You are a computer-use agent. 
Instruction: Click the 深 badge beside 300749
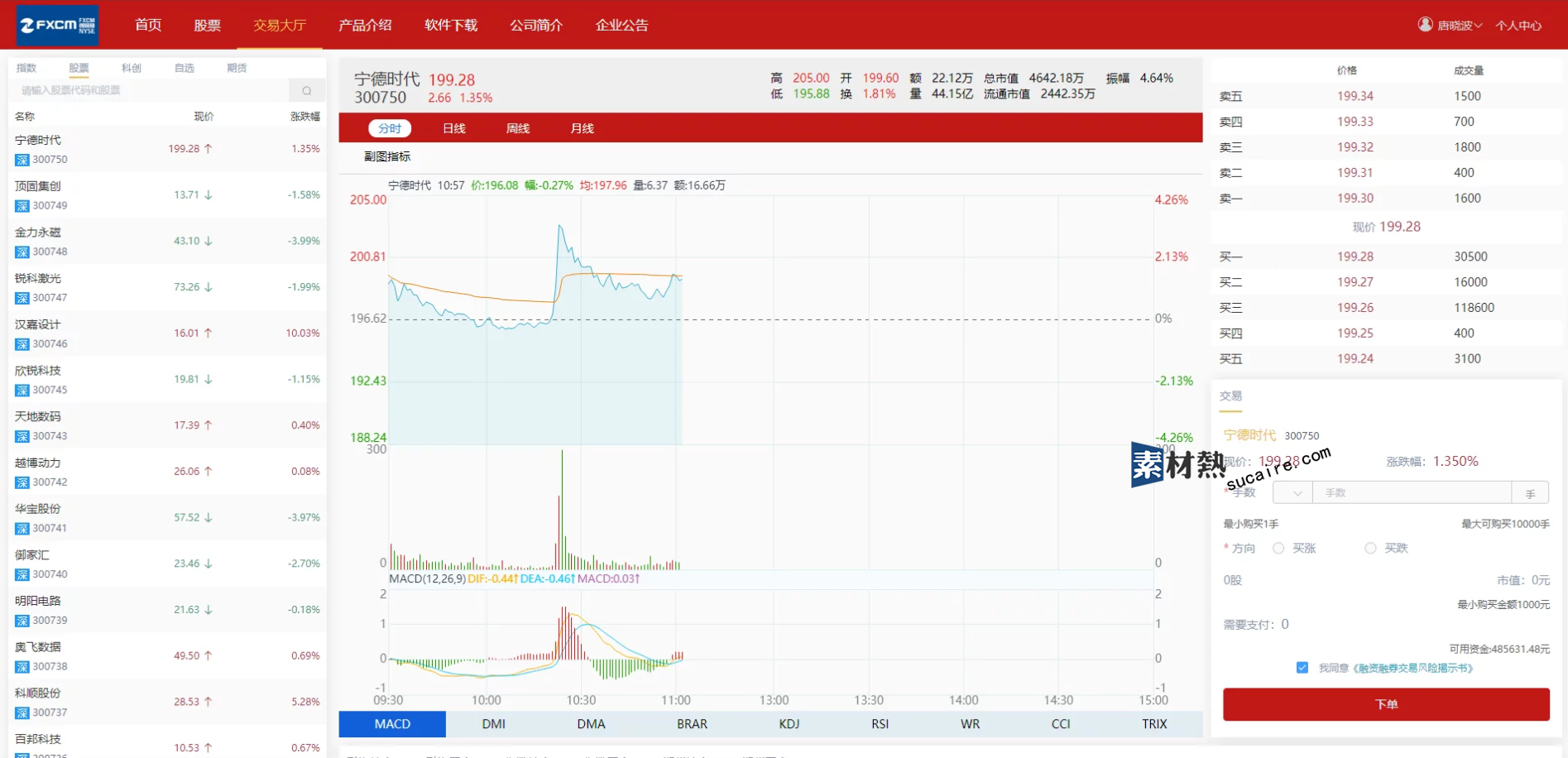coord(22,206)
